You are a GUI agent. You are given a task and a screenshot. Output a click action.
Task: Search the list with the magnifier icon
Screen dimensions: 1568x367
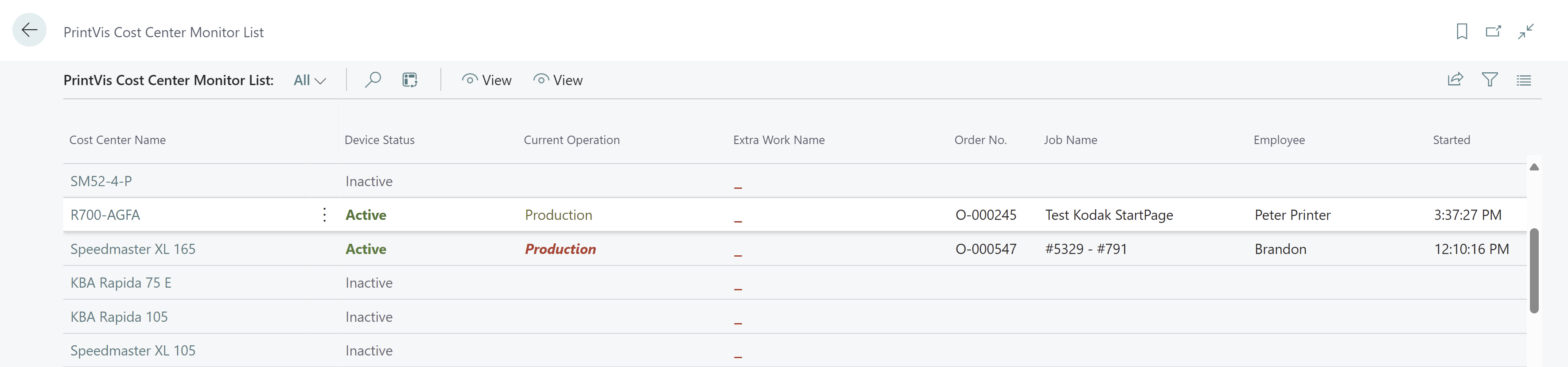pyautogui.click(x=373, y=80)
